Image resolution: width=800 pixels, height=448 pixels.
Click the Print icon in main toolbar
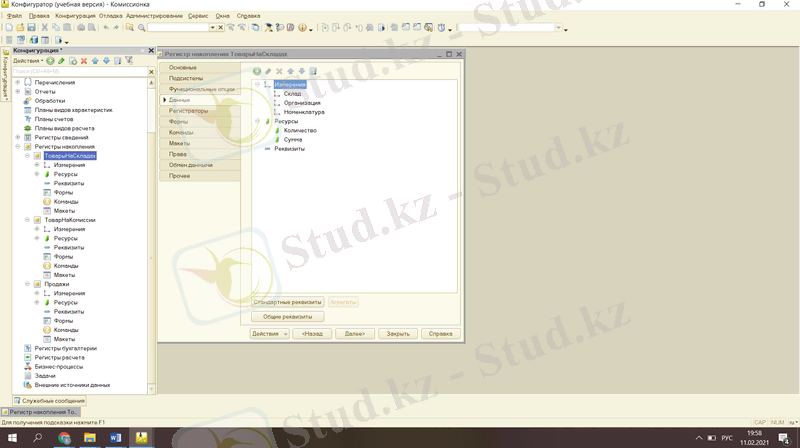click(x=81, y=28)
